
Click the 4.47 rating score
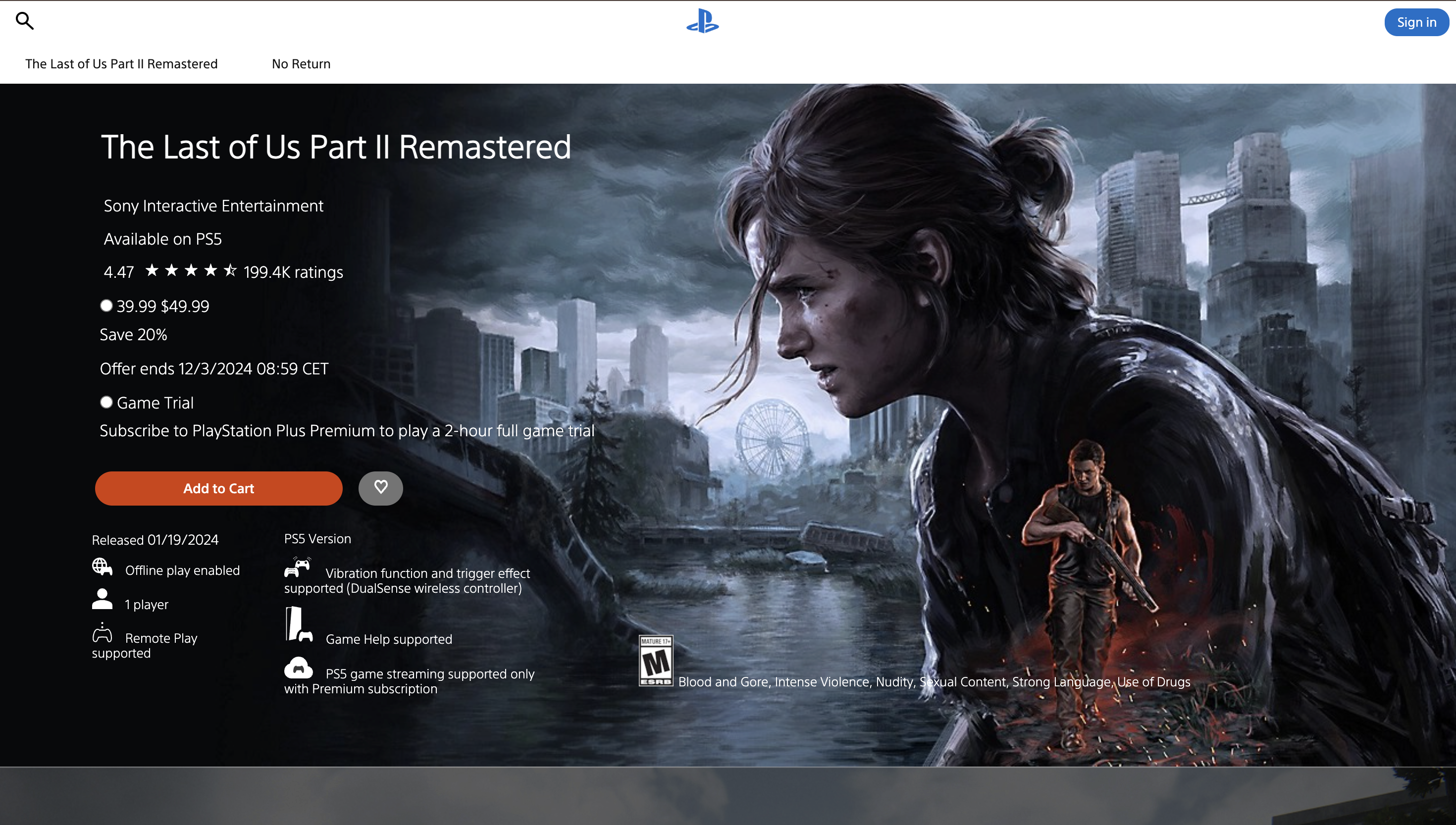[x=118, y=271]
